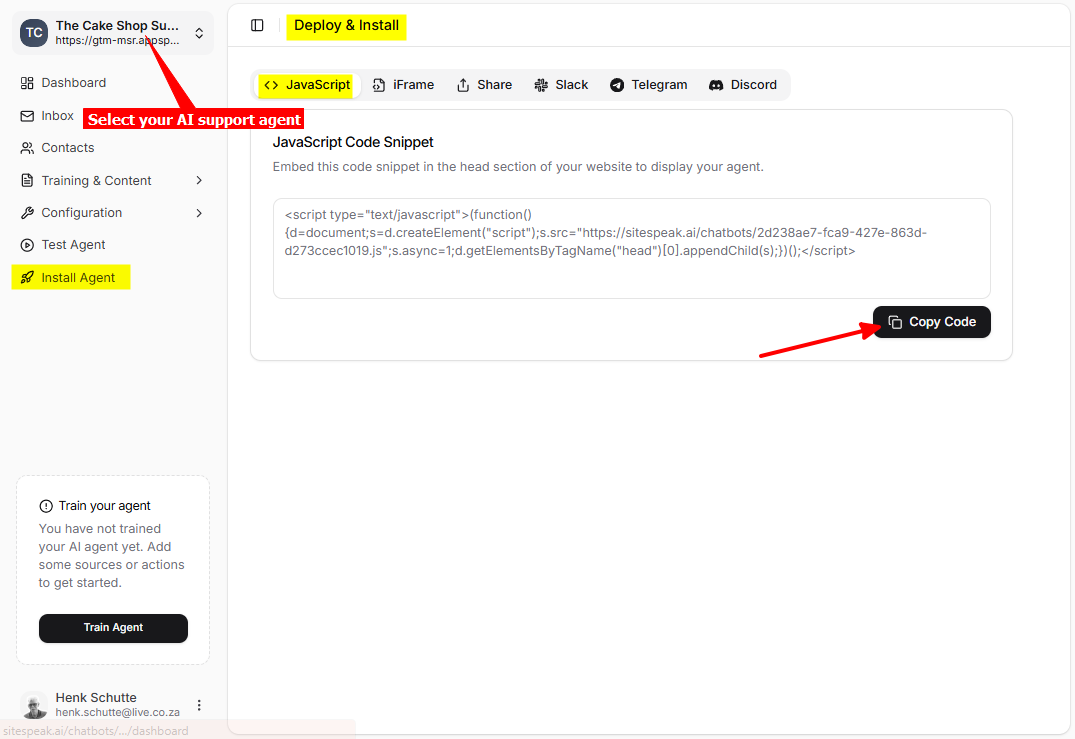This screenshot has height=739, width=1075.
Task: Open Contacts people icon
Action: tap(27, 148)
